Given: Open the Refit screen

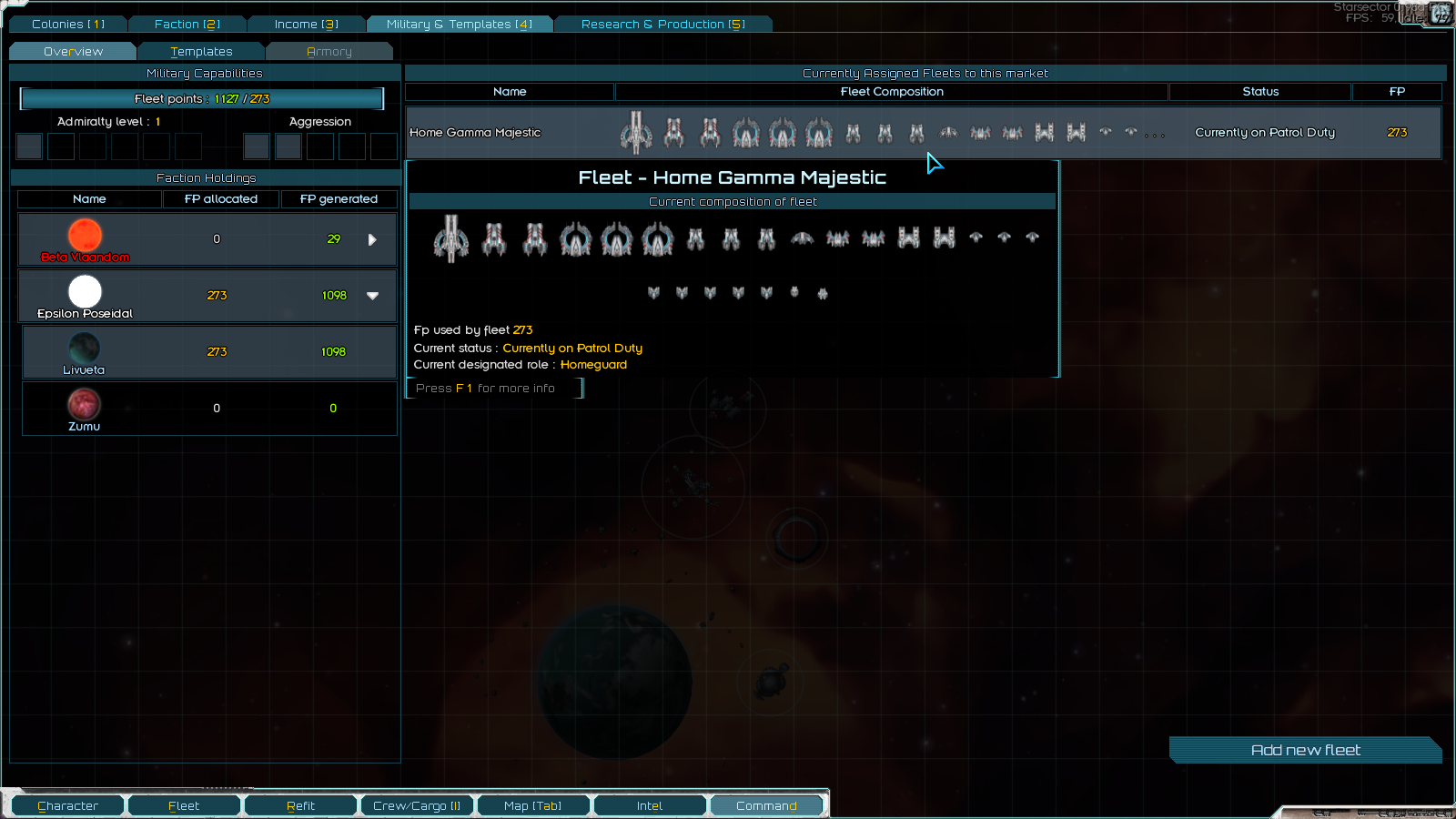Looking at the screenshot, I should tap(300, 805).
